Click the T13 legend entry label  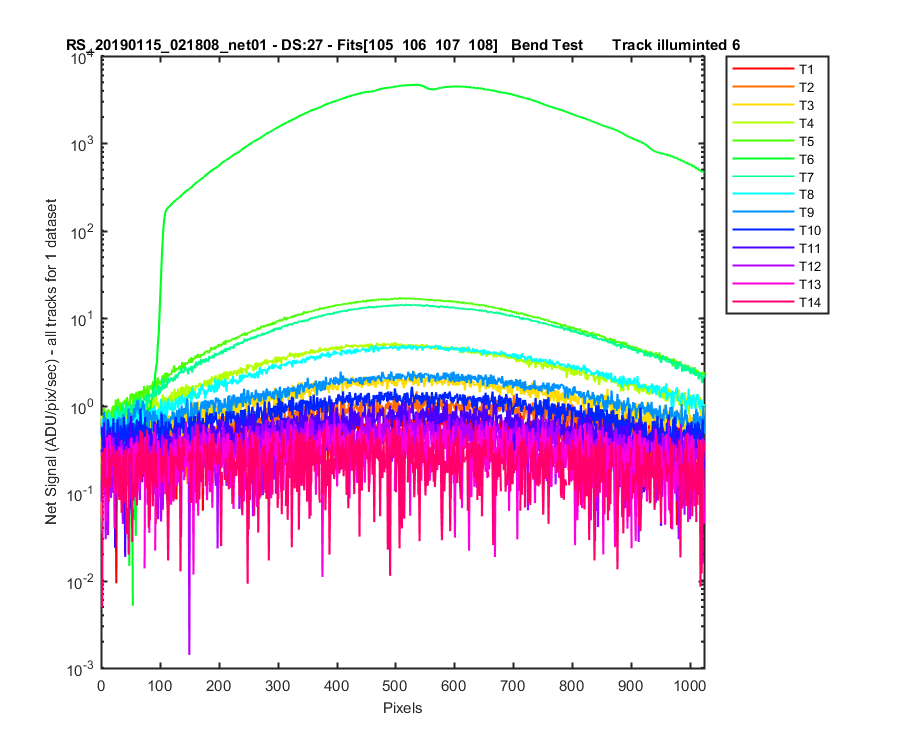809,284
